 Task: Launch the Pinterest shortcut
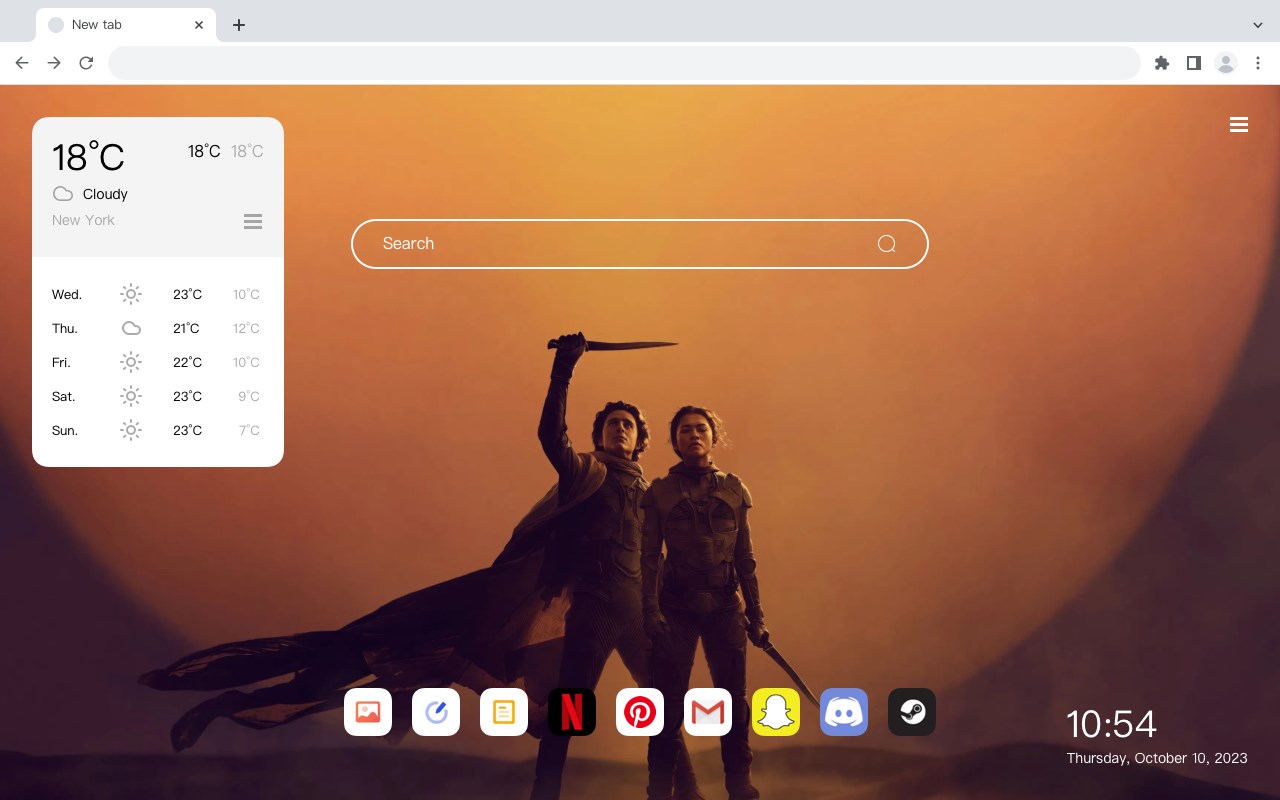640,712
